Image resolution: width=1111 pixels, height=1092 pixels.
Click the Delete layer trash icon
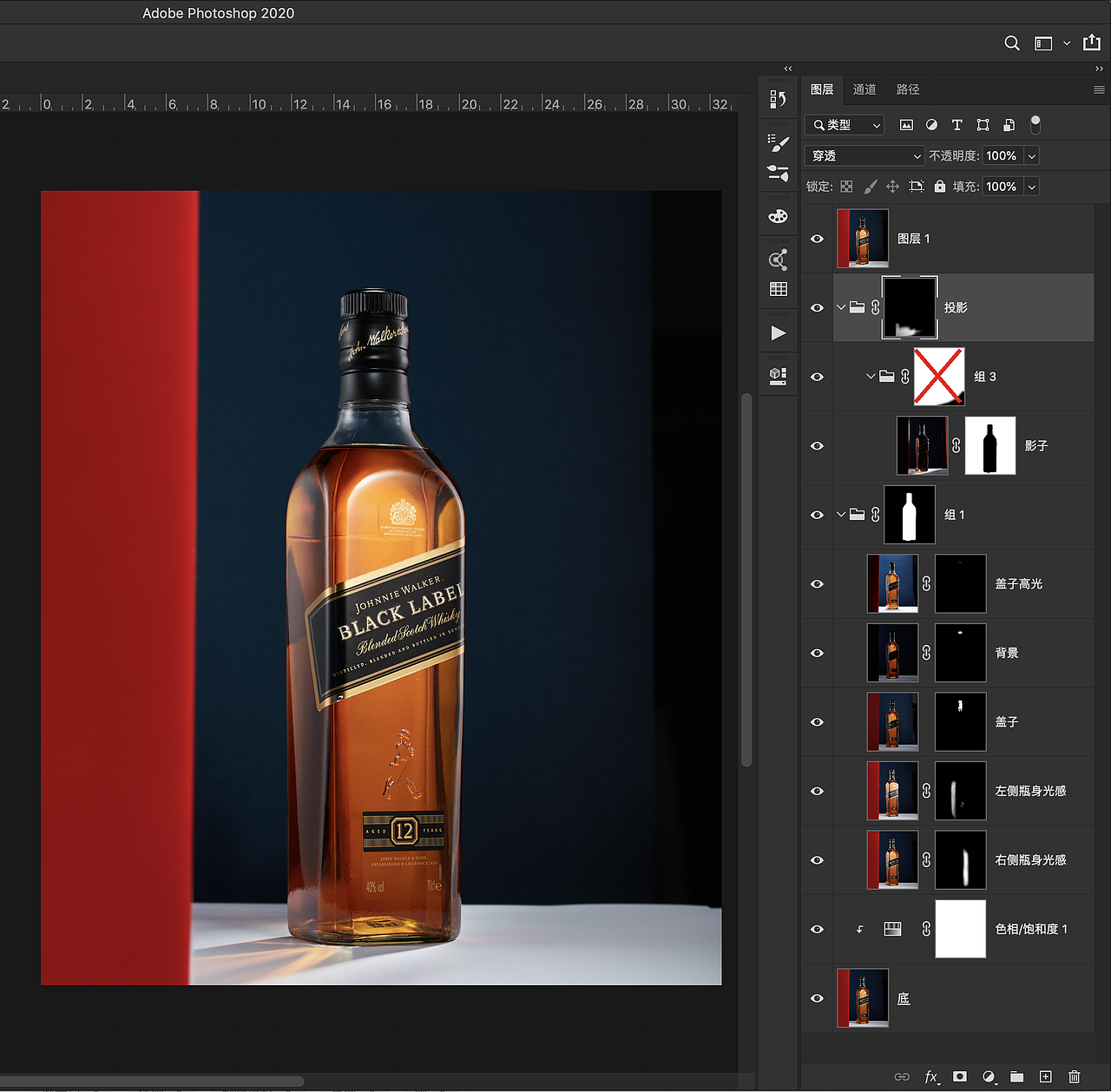coord(1075,1076)
